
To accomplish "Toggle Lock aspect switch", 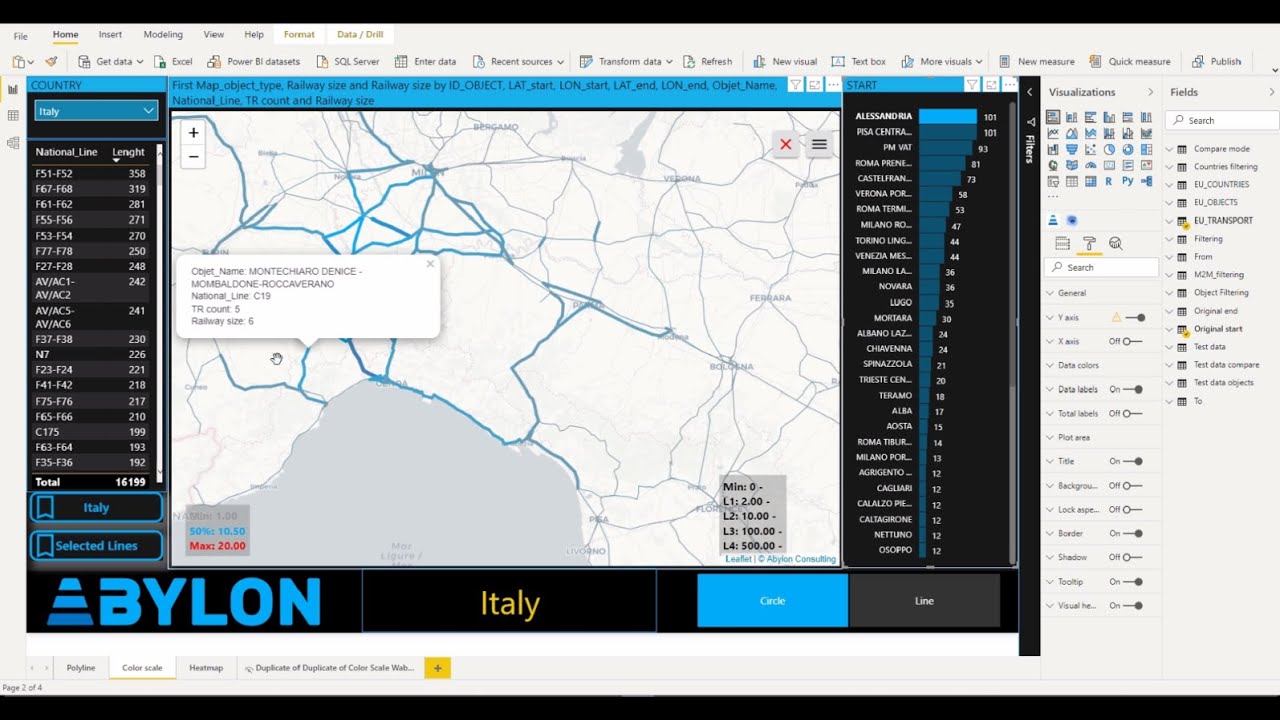I will click(1132, 509).
